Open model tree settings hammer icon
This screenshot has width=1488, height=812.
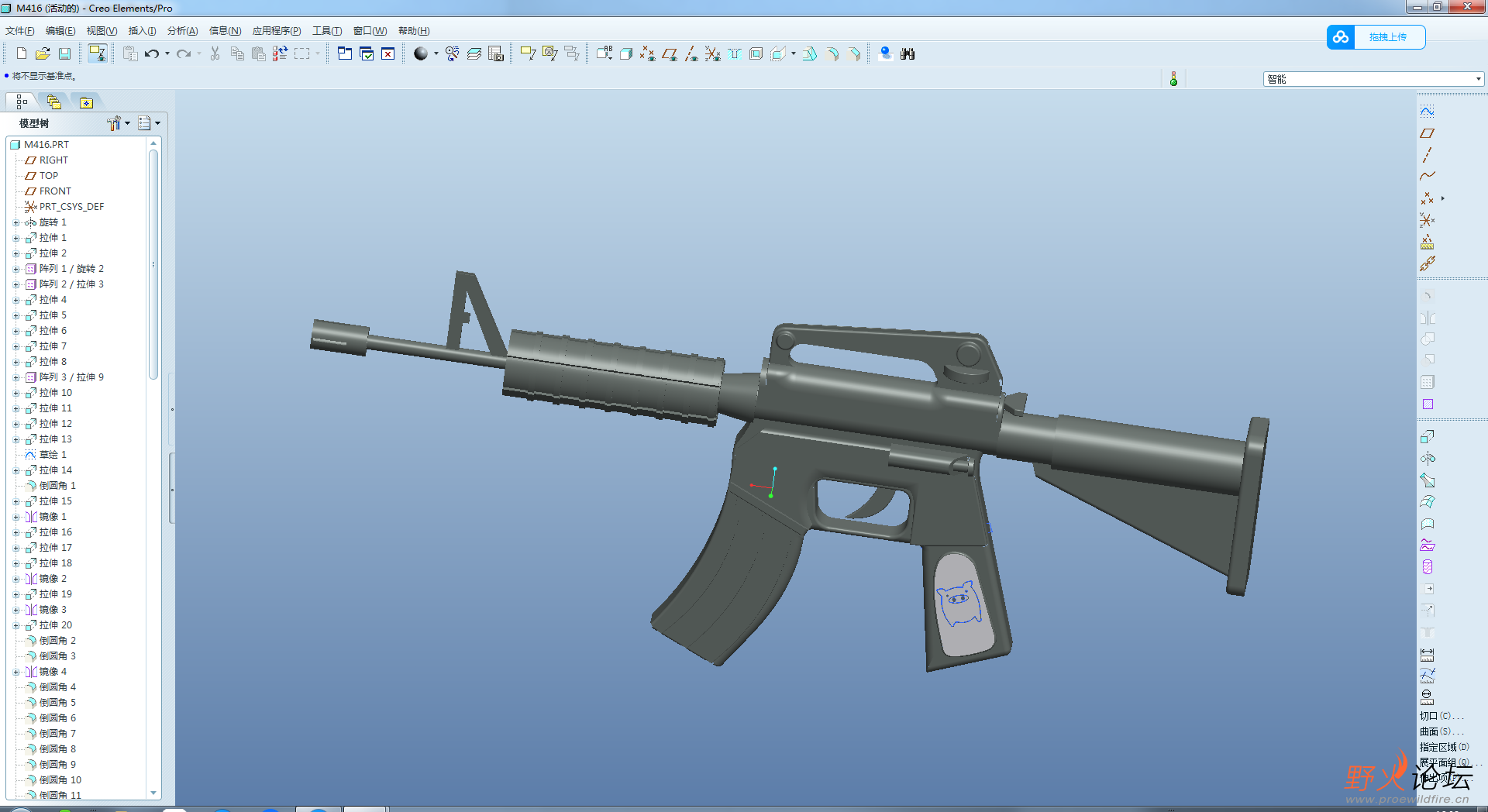(114, 123)
